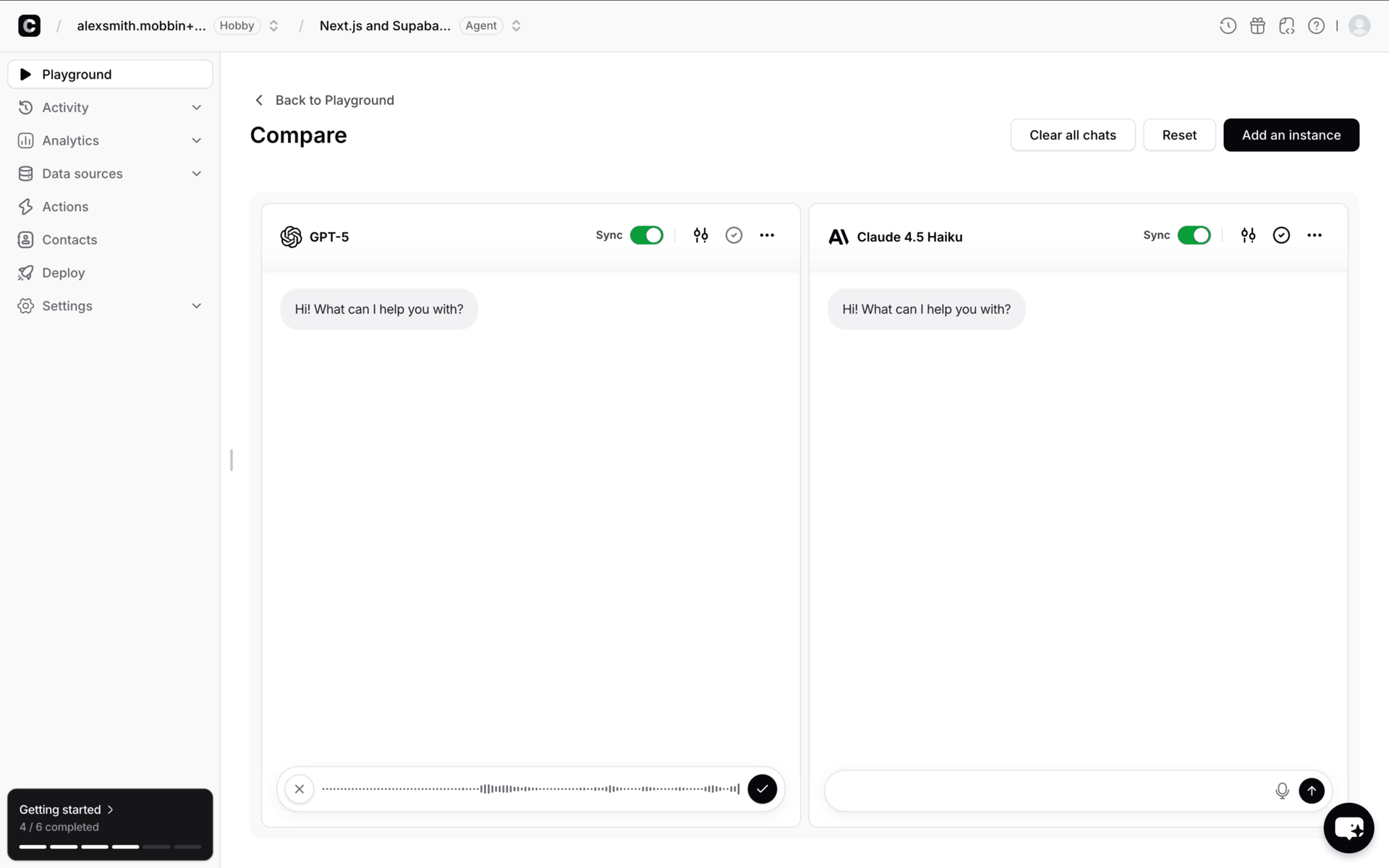Open GPT-5 panel more options menu
1389x868 pixels.
coord(767,235)
